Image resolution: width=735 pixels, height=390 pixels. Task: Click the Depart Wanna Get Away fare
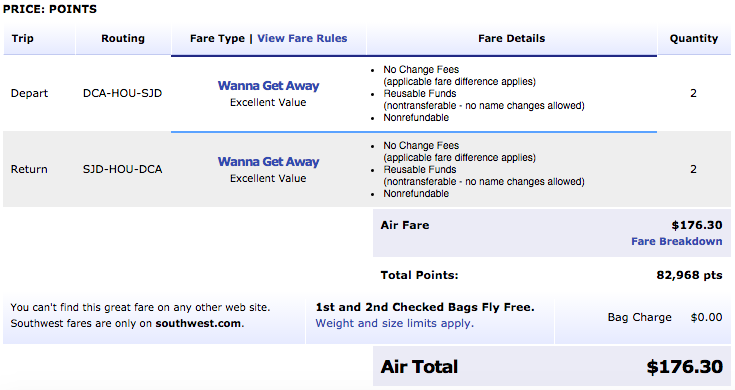(268, 86)
